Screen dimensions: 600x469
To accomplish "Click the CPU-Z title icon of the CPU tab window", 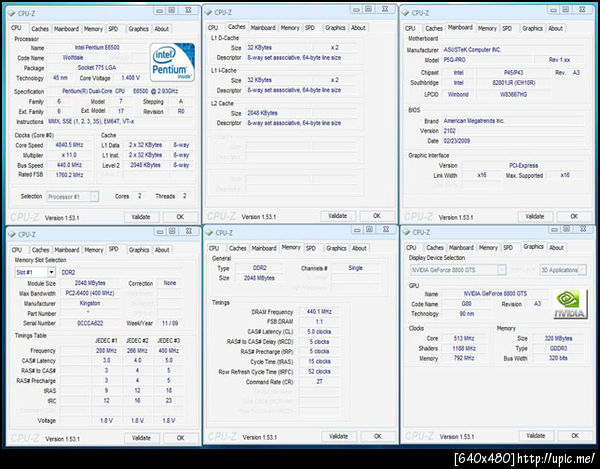I will point(11,13).
